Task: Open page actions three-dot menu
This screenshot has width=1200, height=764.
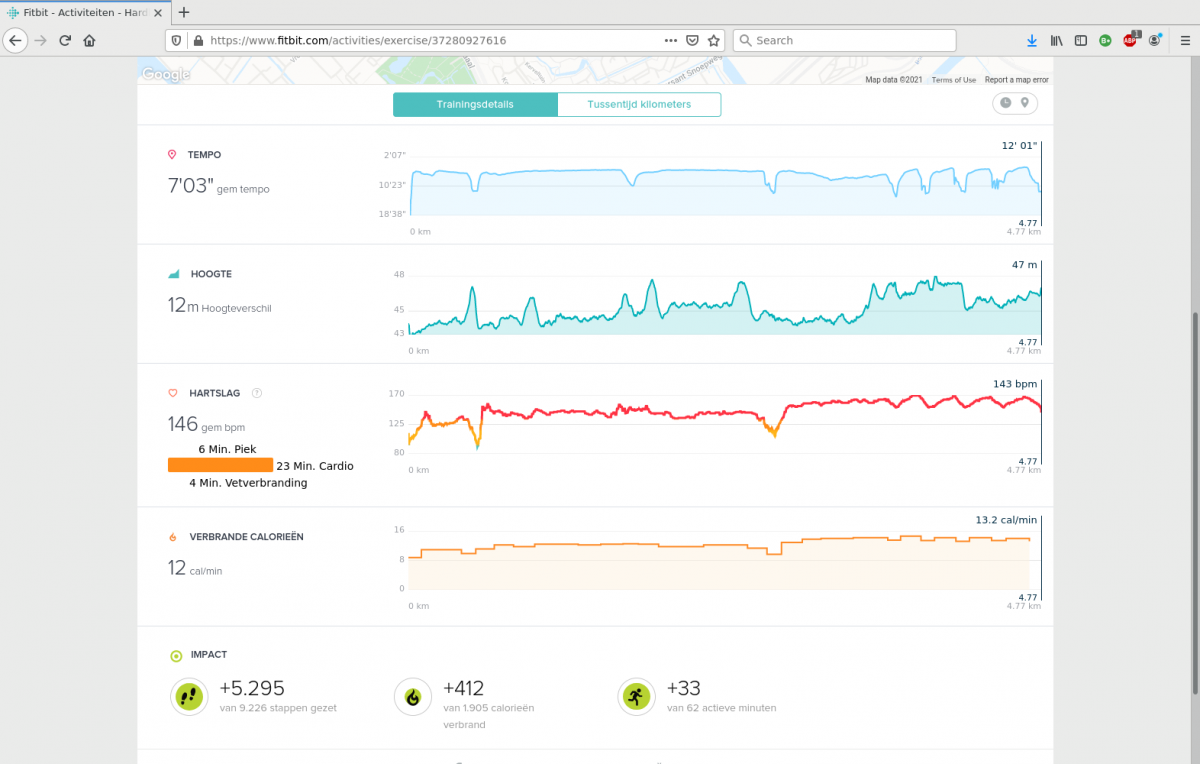Action: 670,41
